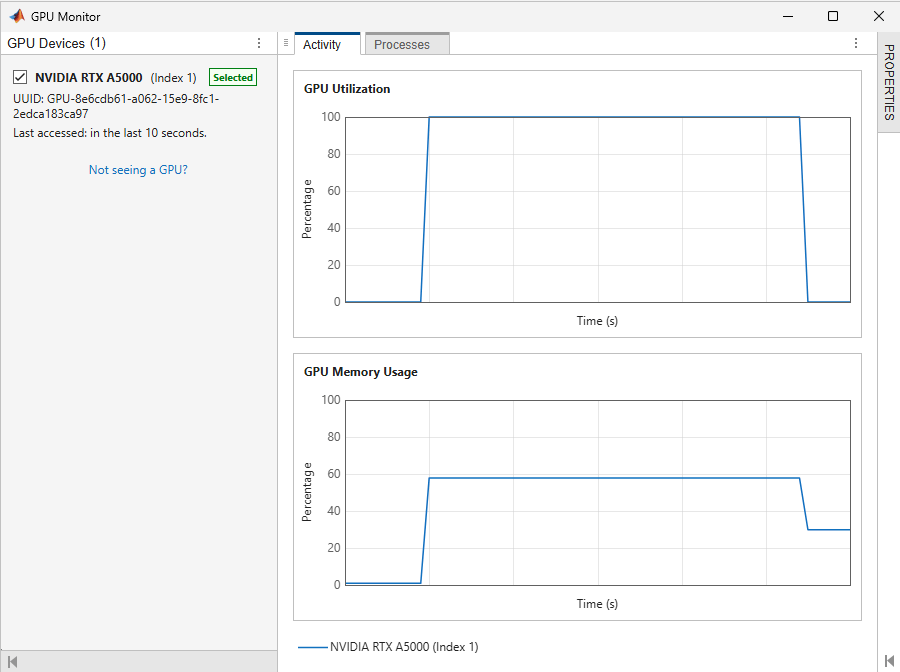Minimize the GPU Monitor window
The width and height of the screenshot is (900, 672).
788,16
